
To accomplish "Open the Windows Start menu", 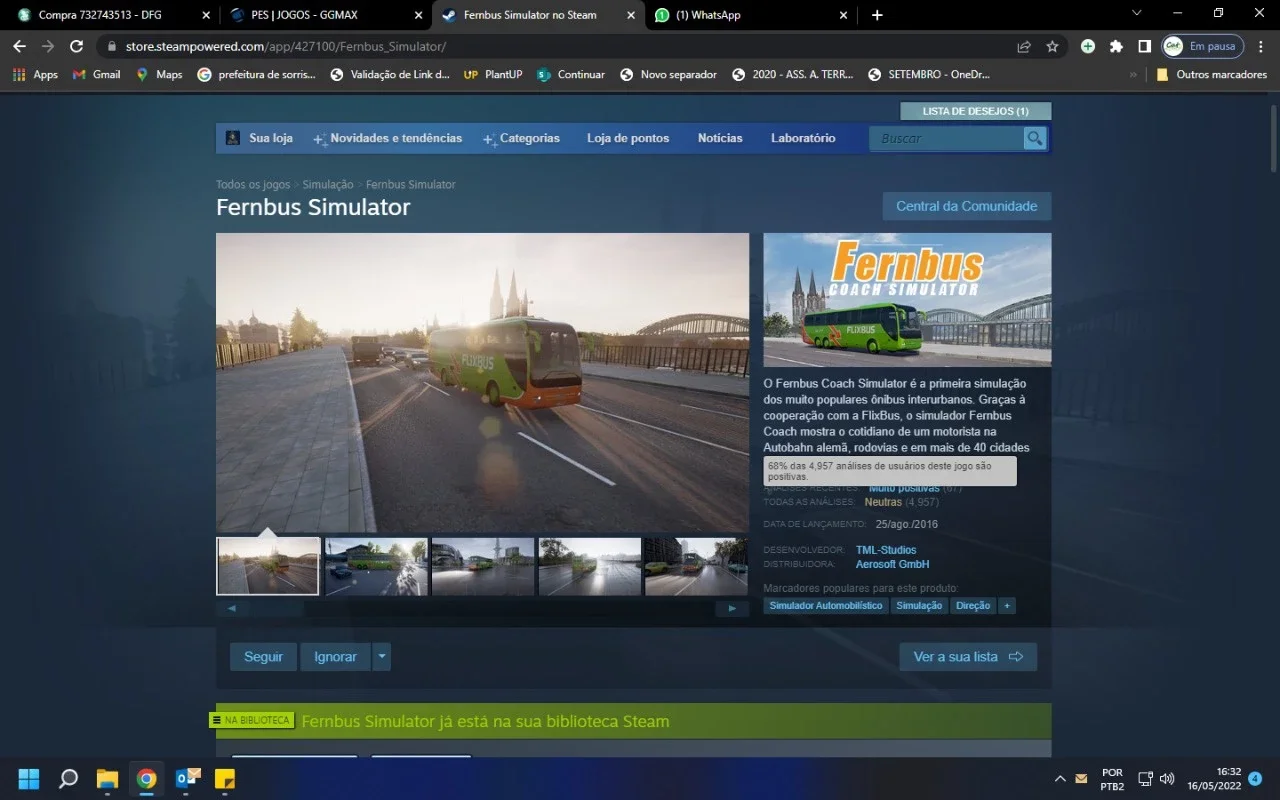I will pos(29,778).
